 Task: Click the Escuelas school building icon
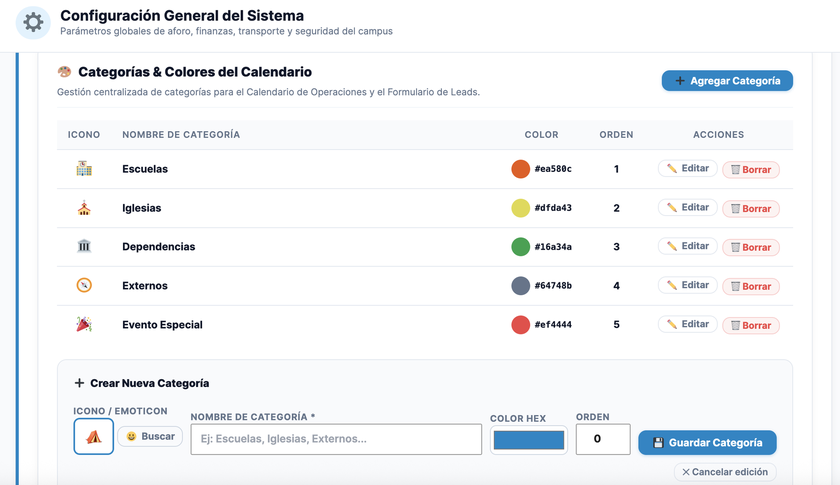[84, 169]
